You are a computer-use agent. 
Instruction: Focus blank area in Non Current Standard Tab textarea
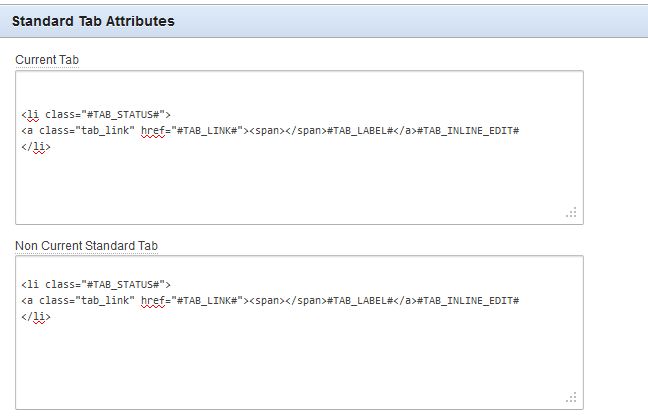pos(300,365)
